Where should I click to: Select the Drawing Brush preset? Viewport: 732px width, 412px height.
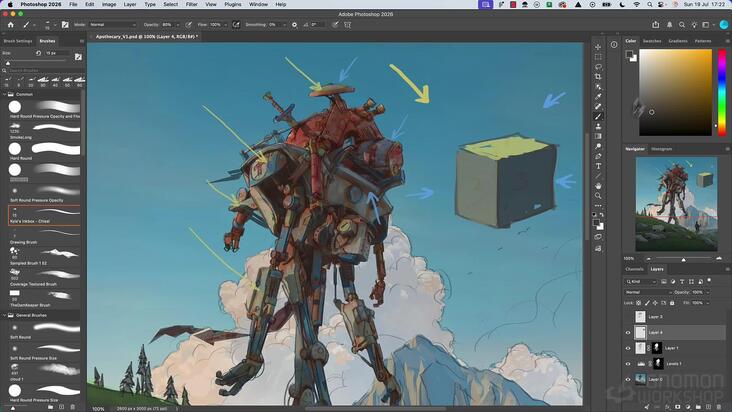click(x=44, y=236)
